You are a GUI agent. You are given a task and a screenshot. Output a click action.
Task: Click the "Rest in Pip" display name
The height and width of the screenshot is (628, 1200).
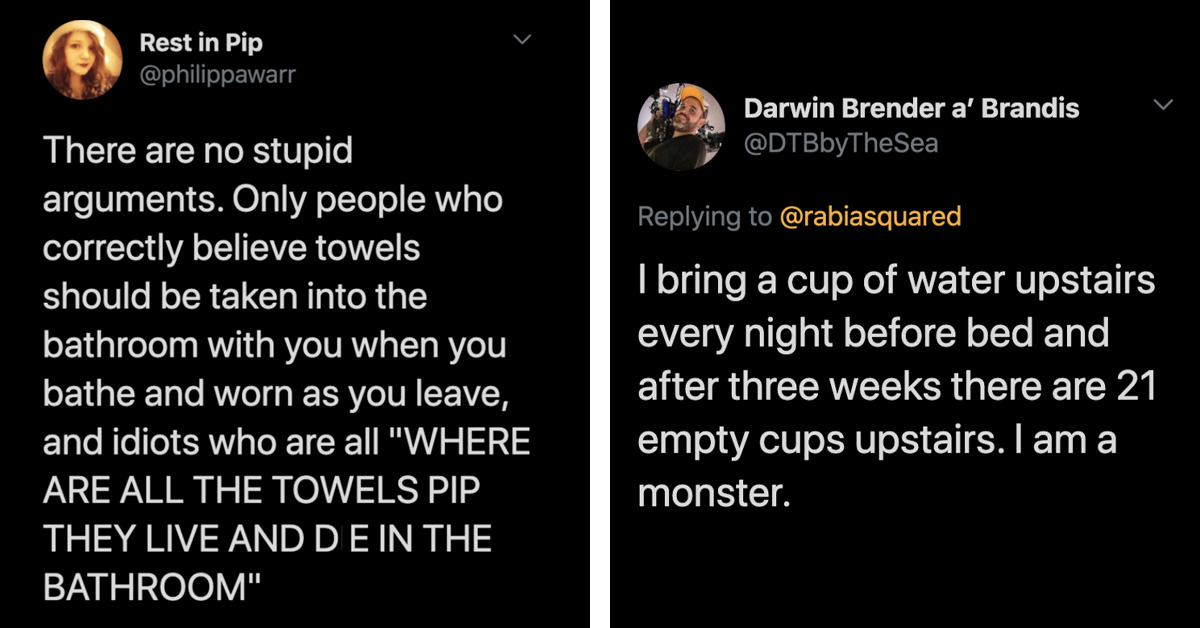201,43
